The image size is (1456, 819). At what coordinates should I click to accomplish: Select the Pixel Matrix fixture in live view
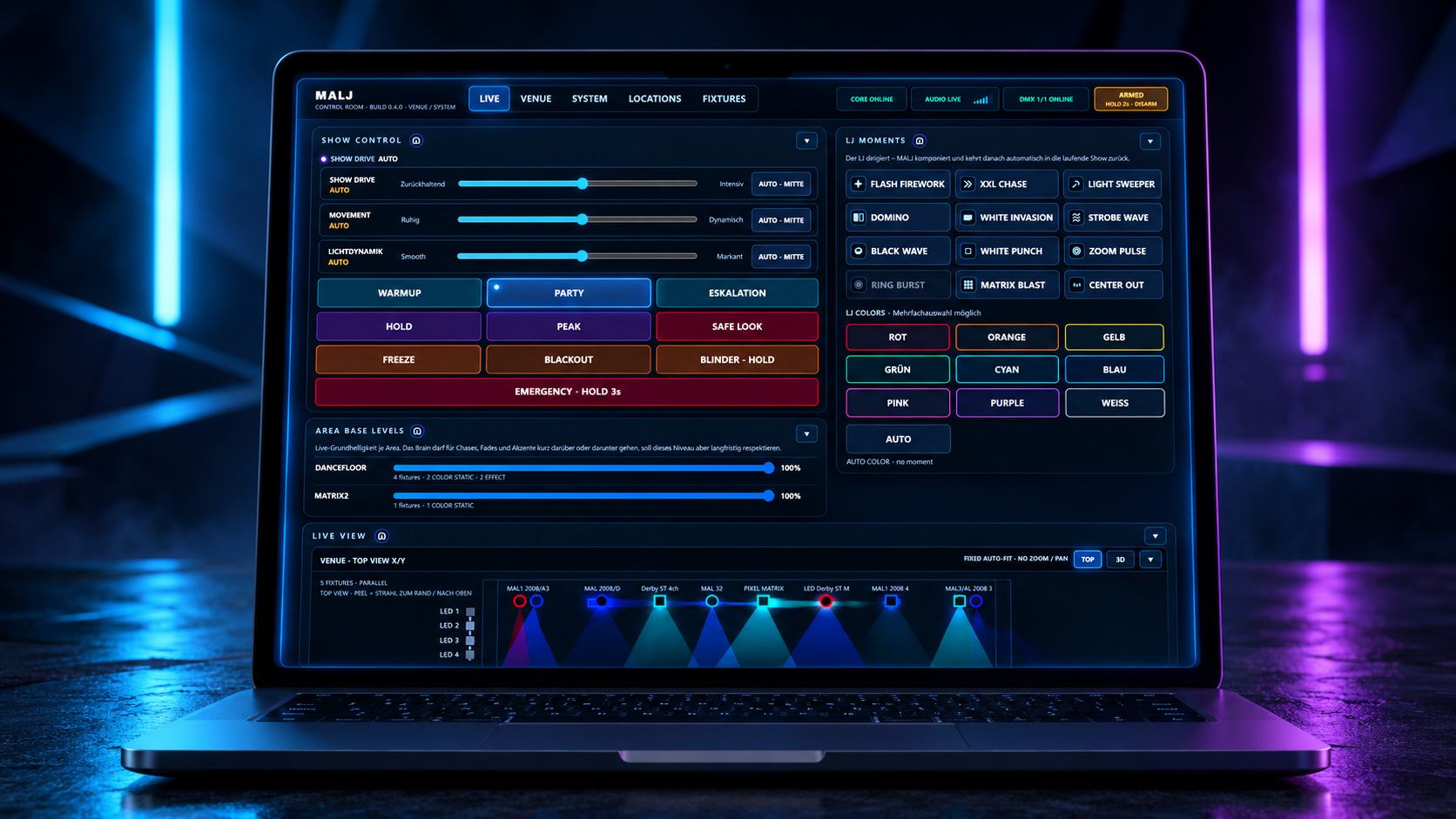(x=763, y=601)
